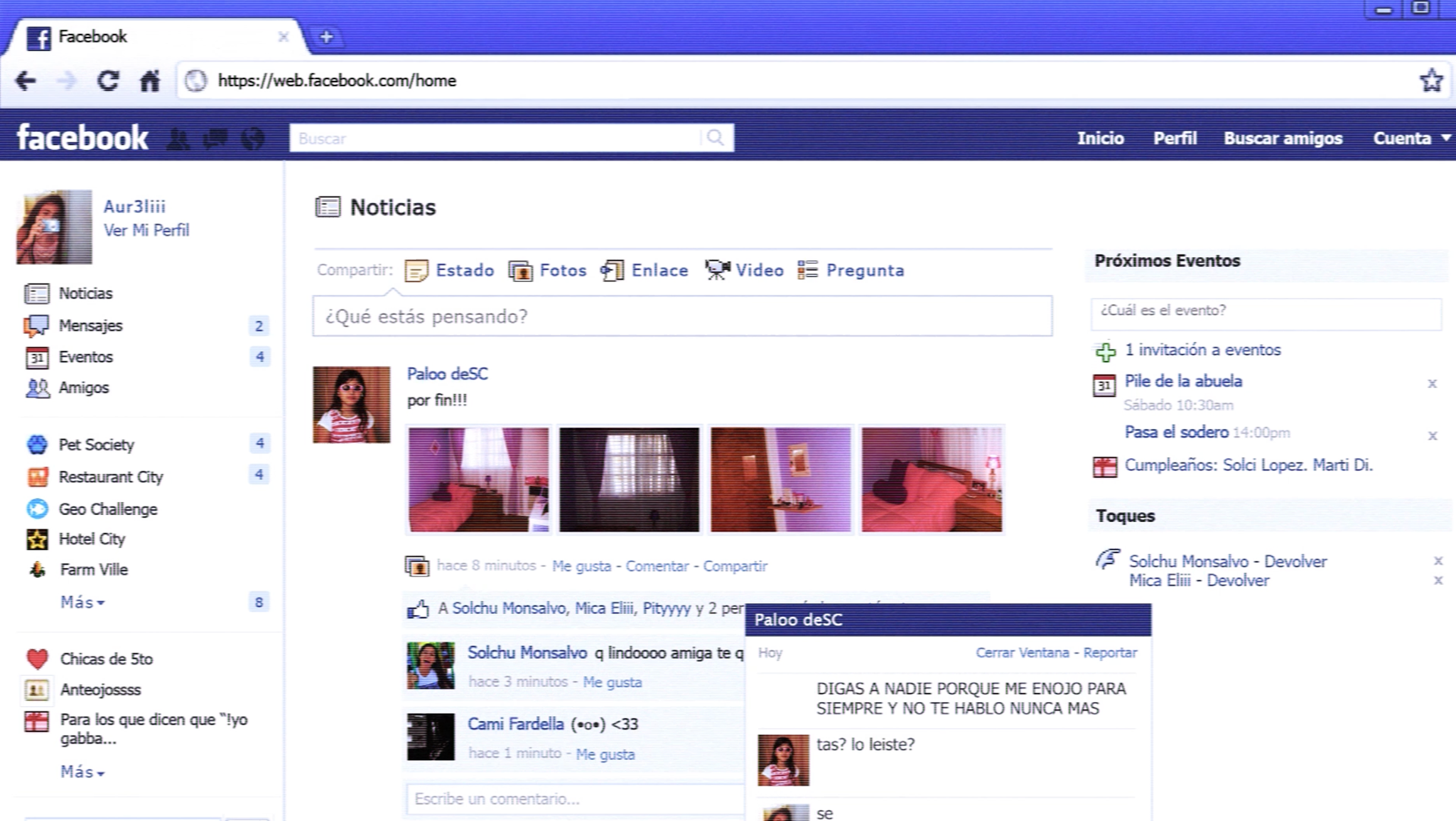This screenshot has height=821, width=1456.
Task: Open the browser home icon
Action: (149, 80)
